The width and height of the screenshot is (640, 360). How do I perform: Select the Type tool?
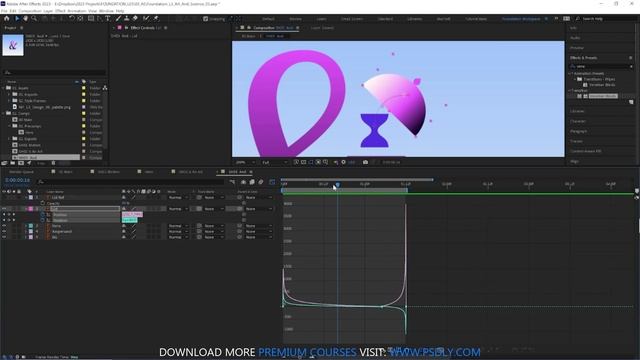pyautogui.click(x=108, y=18)
